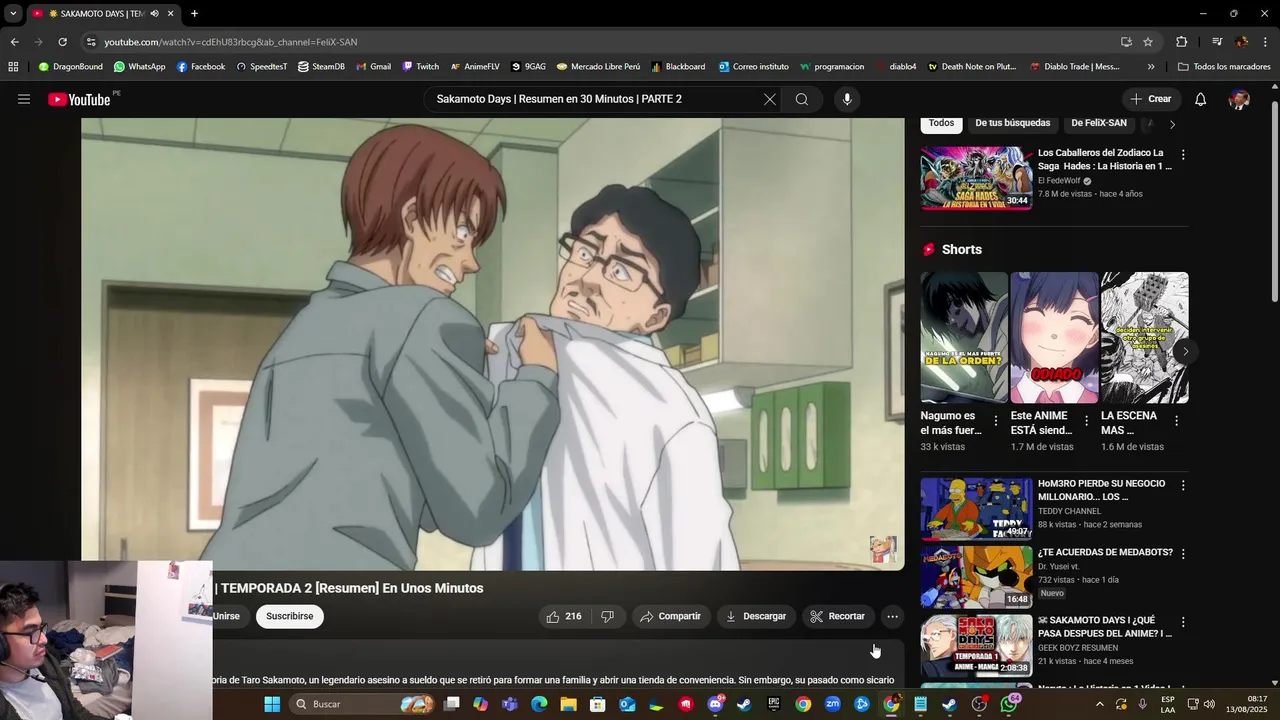1280x720 pixels.
Task: Open the AnimeFLV bookmark
Action: (x=474, y=67)
